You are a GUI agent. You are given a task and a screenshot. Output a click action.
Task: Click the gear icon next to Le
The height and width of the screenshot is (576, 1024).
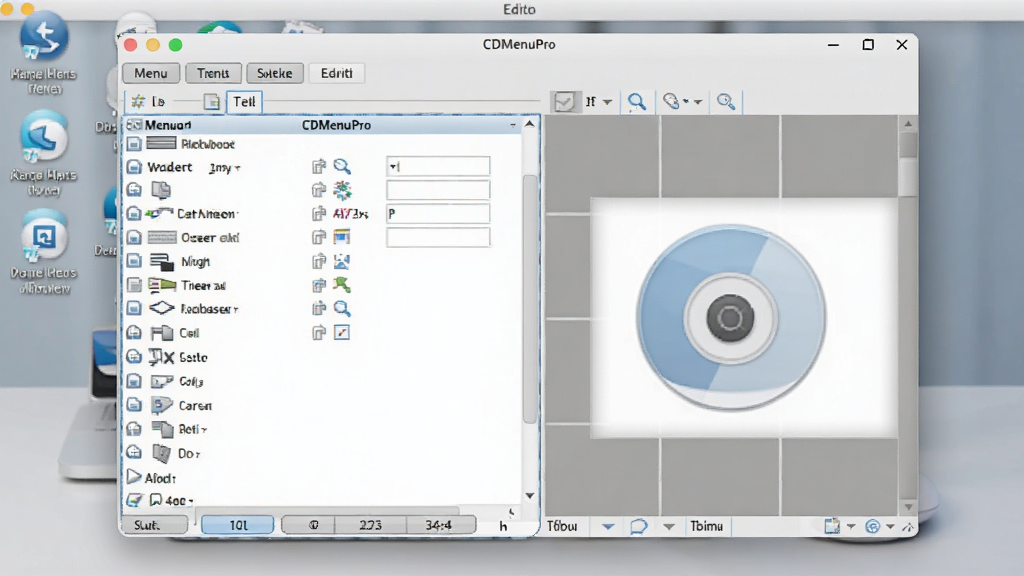click(x=138, y=101)
